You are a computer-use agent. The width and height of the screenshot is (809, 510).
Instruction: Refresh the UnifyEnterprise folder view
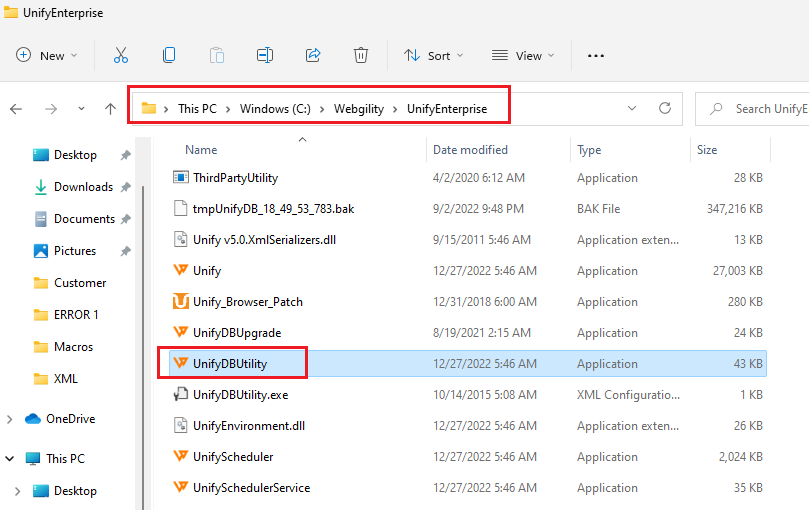pos(665,108)
